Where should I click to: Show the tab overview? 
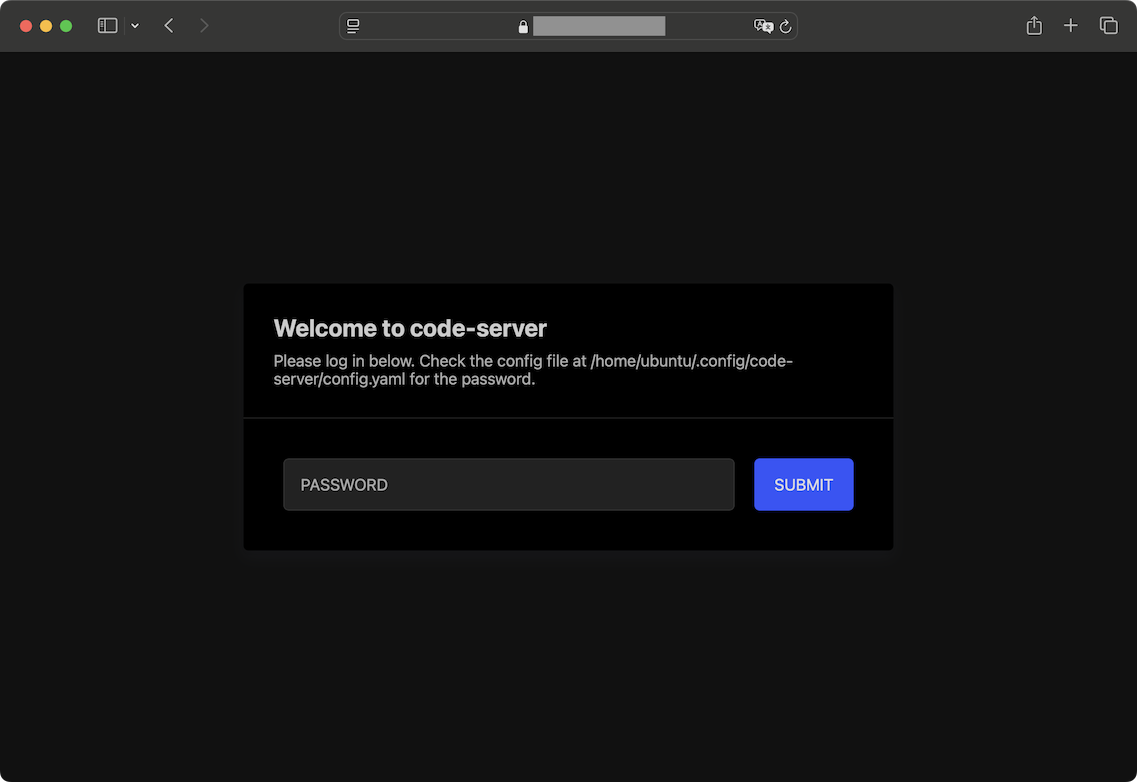coord(1108,26)
